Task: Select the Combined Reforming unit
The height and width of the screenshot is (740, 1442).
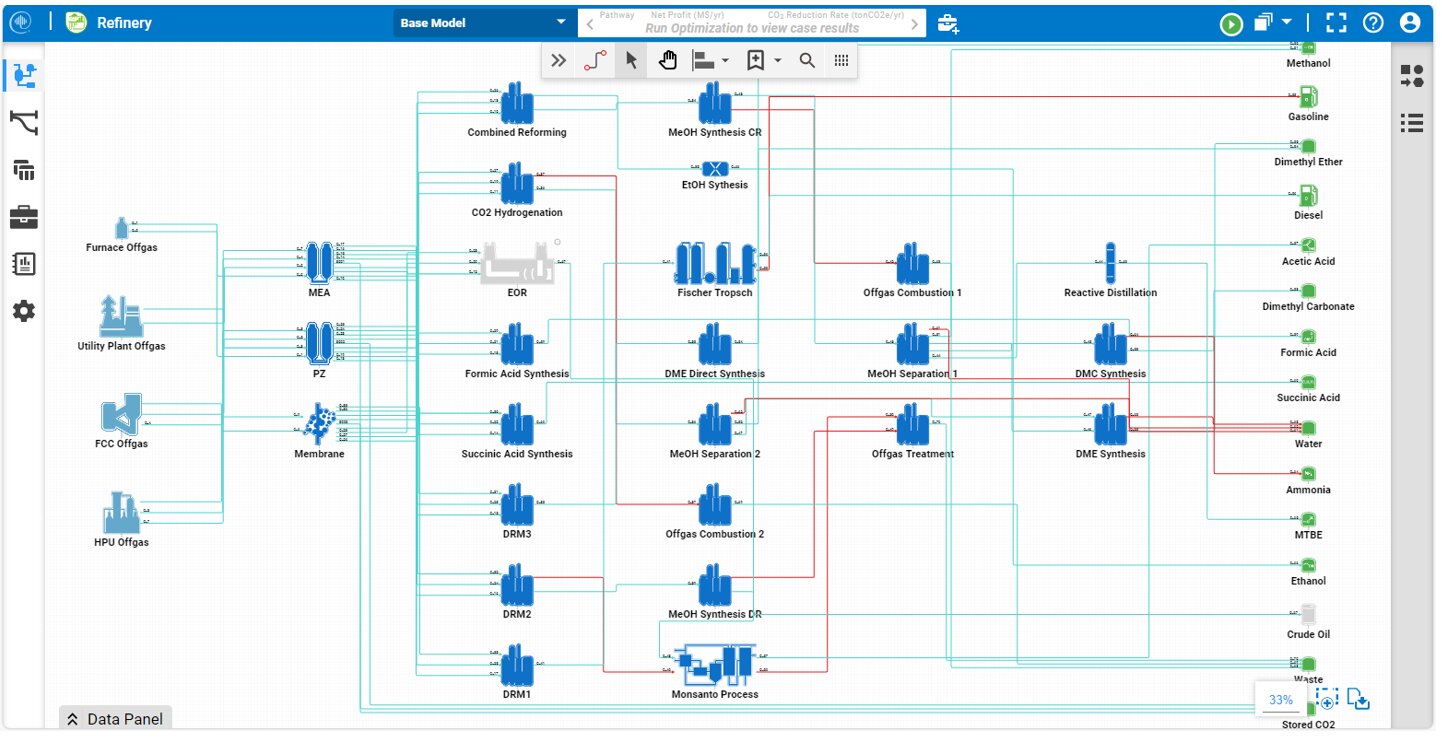Action: 517,103
